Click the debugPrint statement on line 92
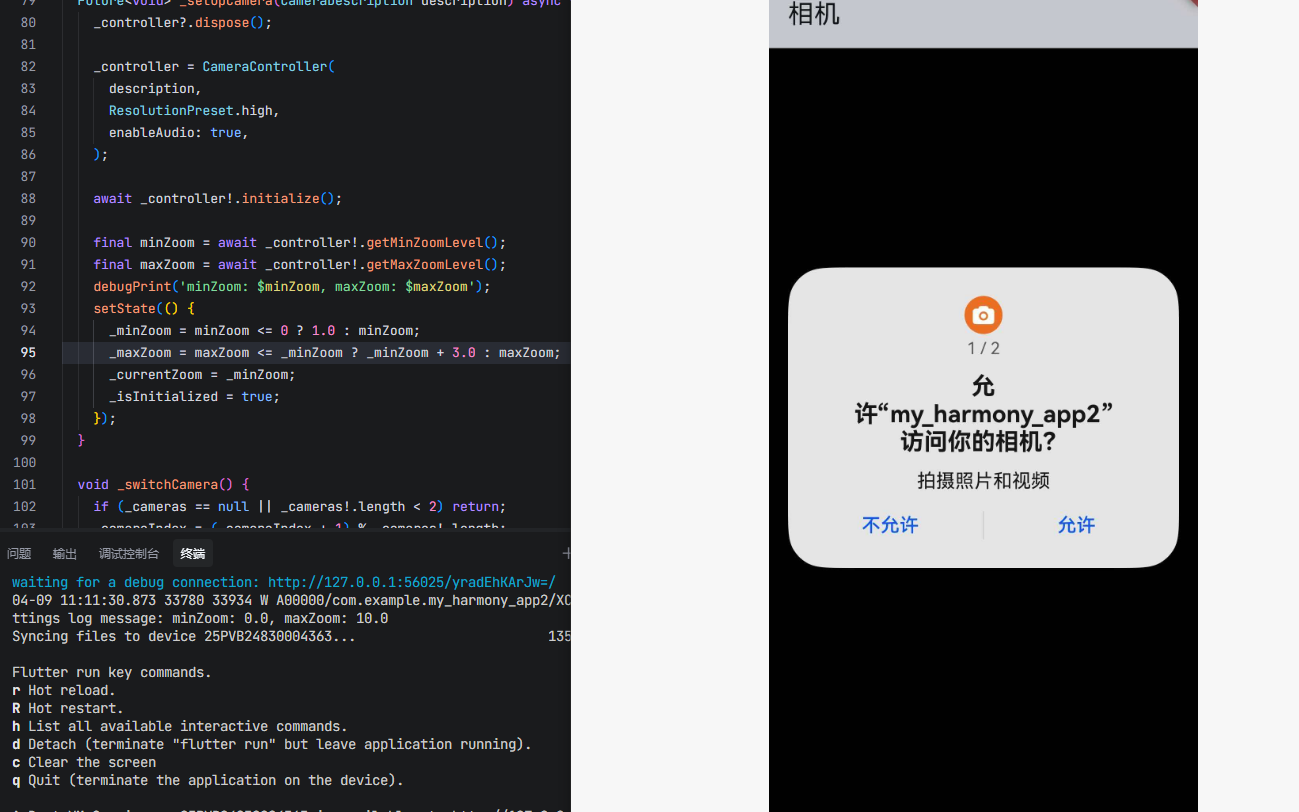This screenshot has height=812, width=1299. click(x=292, y=286)
